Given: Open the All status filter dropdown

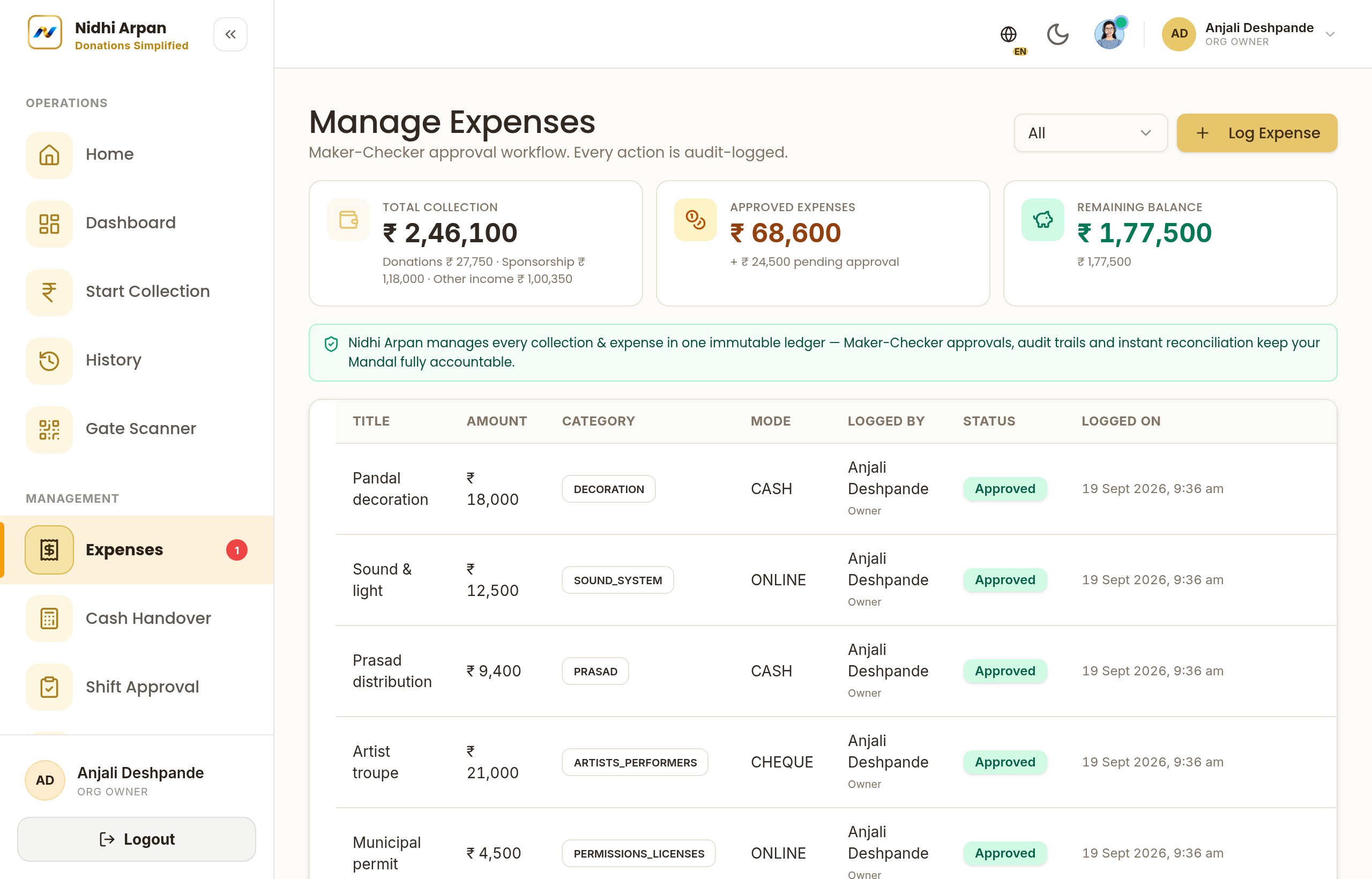Looking at the screenshot, I should (1090, 133).
